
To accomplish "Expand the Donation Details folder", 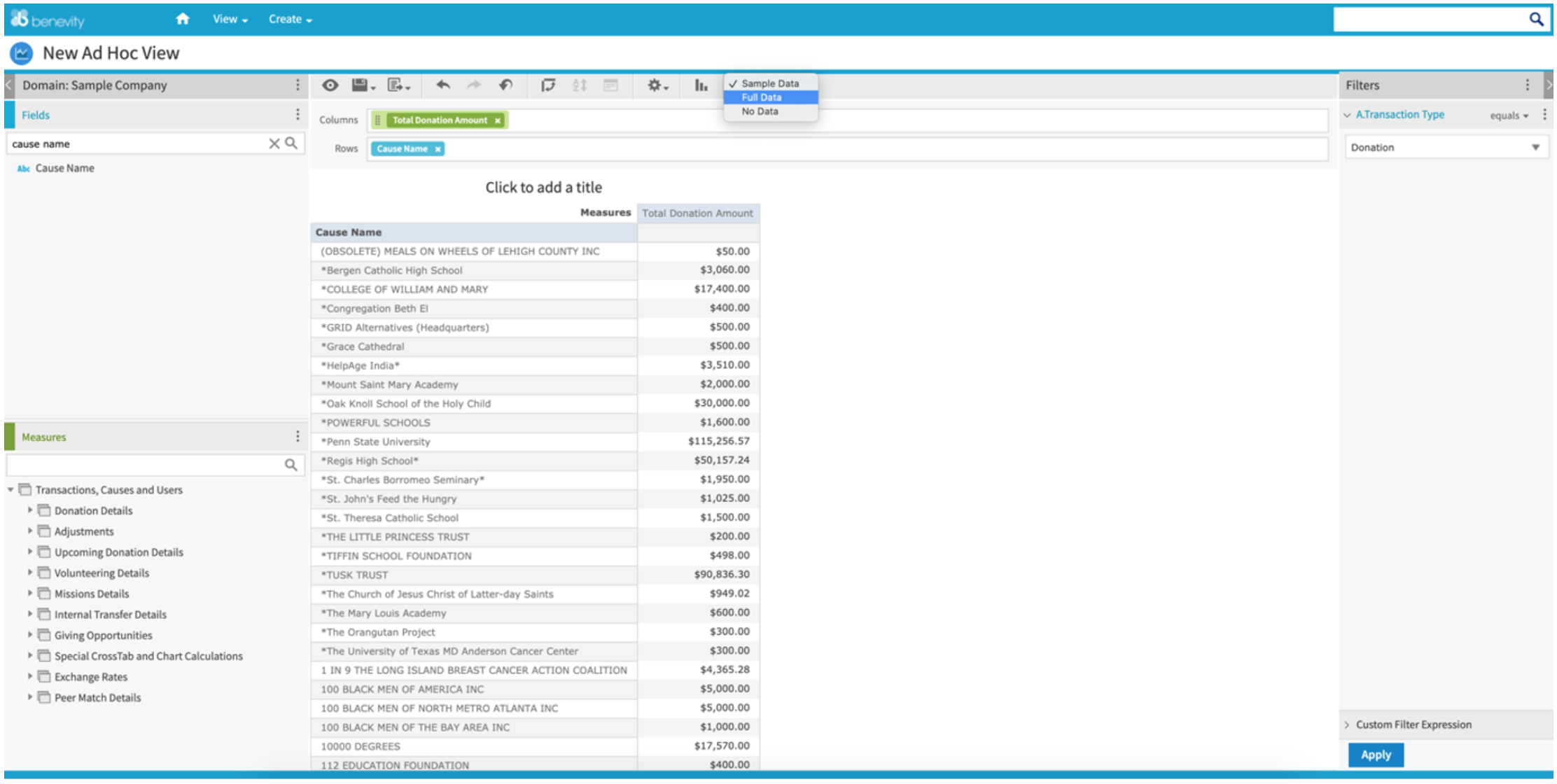I will tap(30, 510).
